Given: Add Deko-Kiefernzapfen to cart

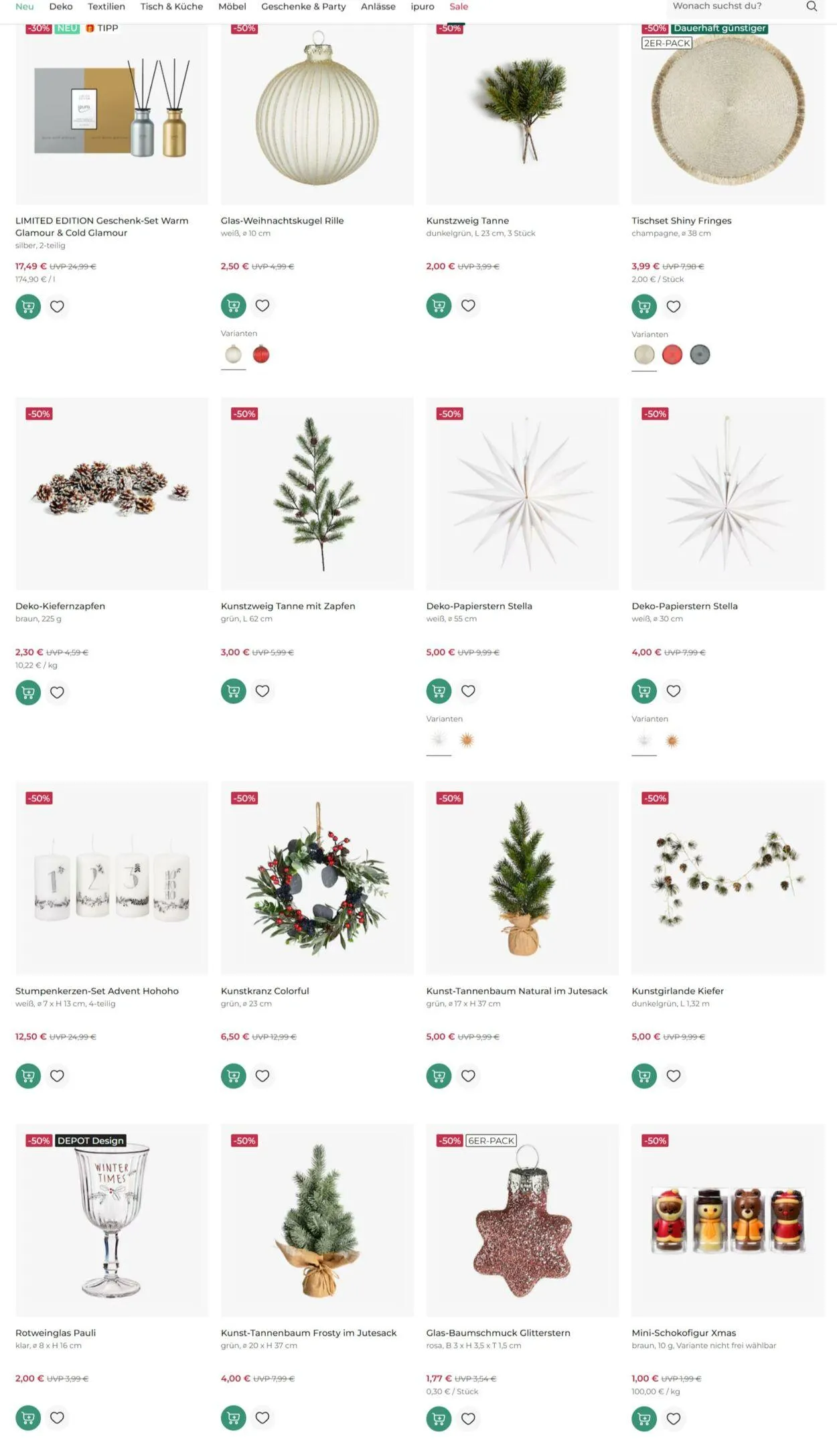Looking at the screenshot, I should [28, 693].
